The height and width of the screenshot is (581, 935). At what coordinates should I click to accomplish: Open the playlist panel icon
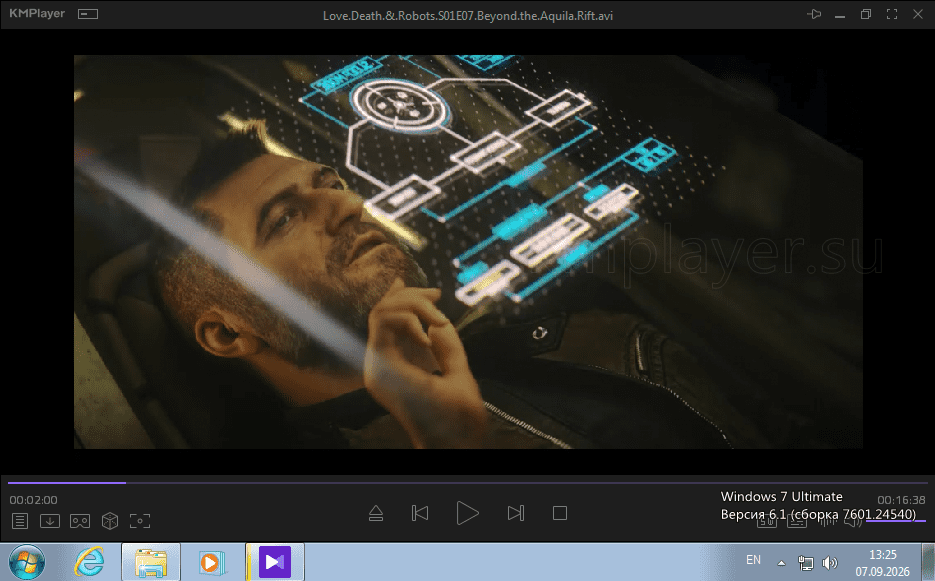(x=20, y=521)
